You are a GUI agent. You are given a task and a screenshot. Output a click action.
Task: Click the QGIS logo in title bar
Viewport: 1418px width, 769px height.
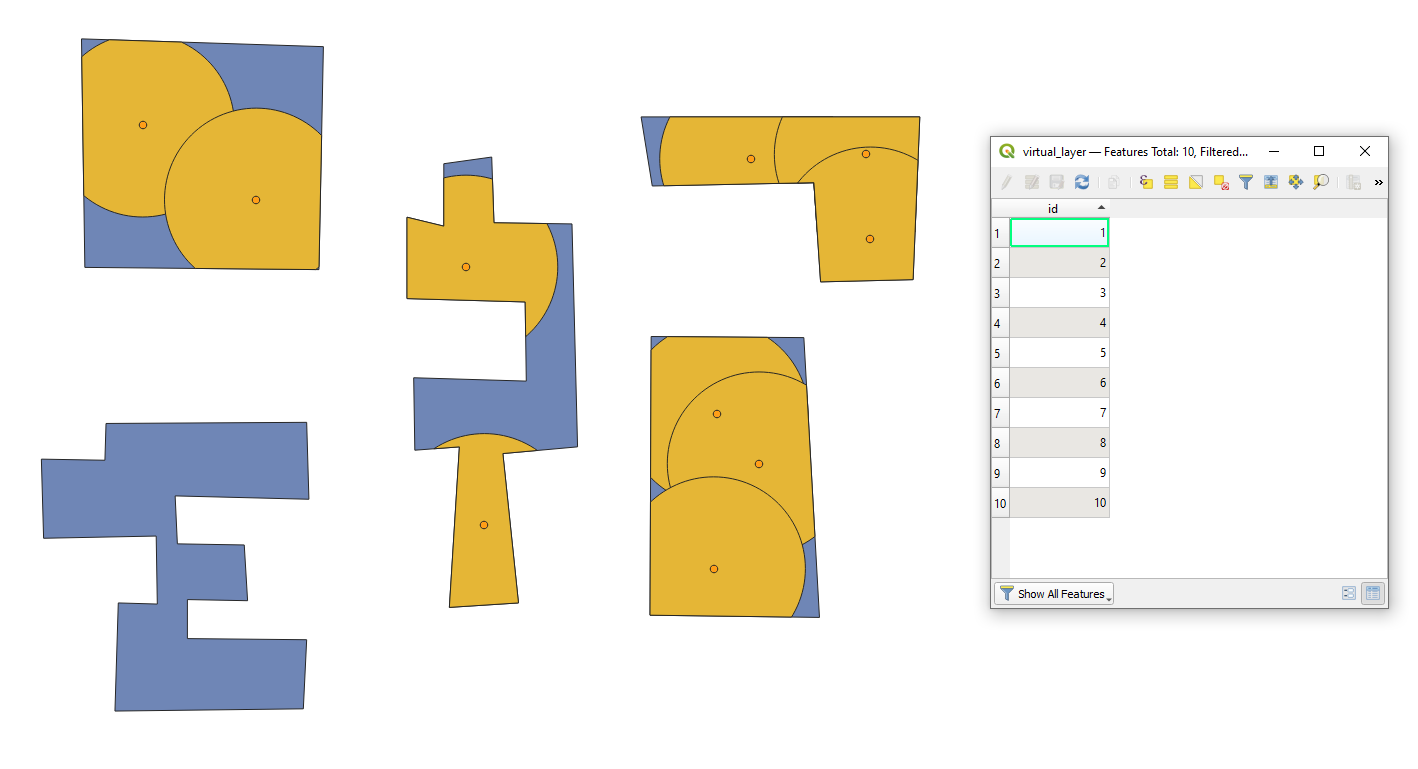1007,151
